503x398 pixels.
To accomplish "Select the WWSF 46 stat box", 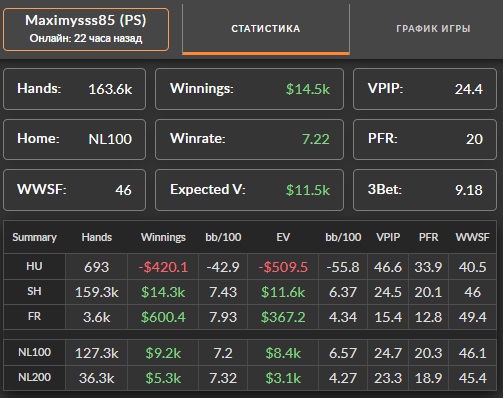I will [74, 190].
